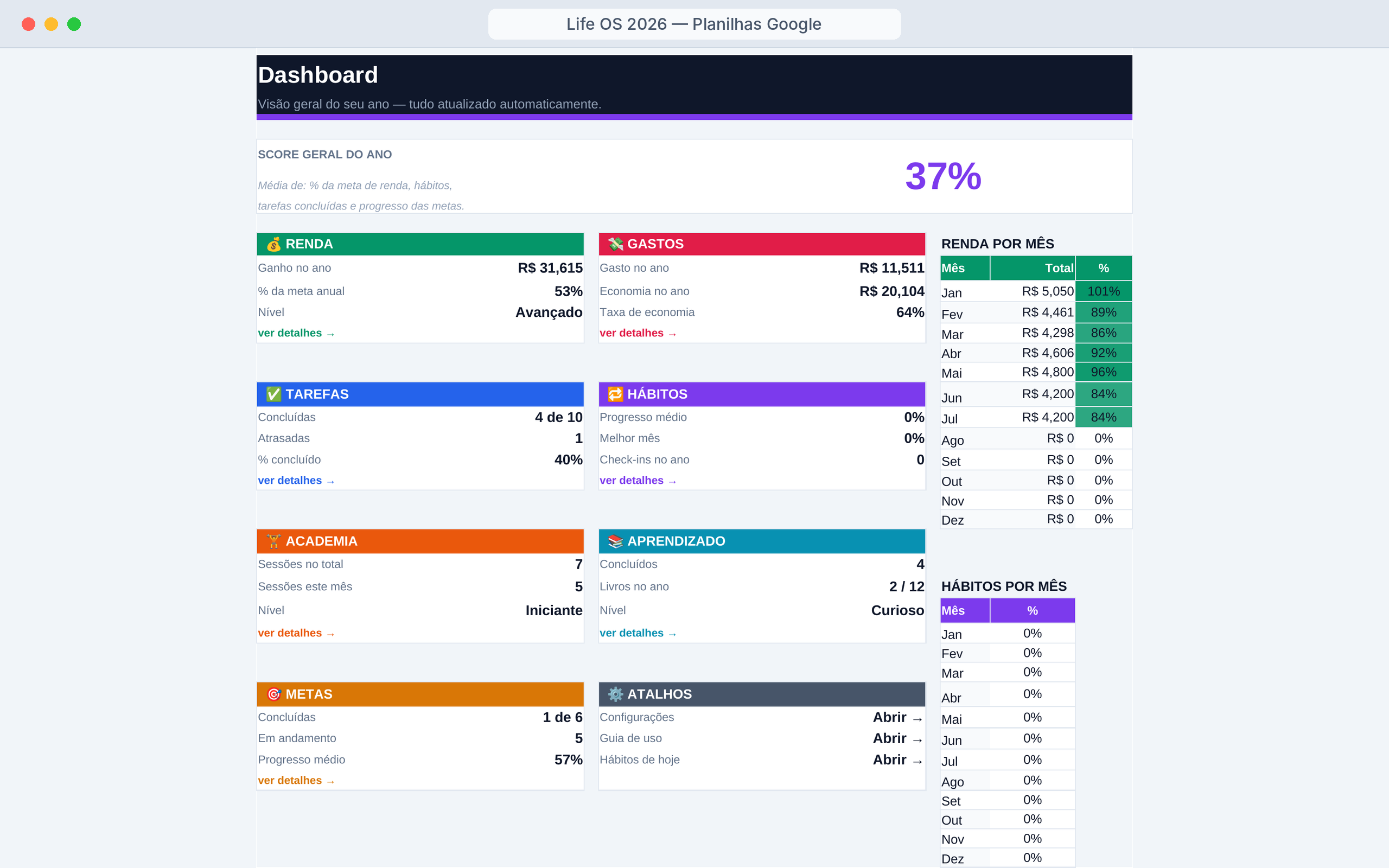The height and width of the screenshot is (868, 1389).
Task: Click the 'Atrasadas' label in TAREFAS card
Action: click(x=284, y=438)
